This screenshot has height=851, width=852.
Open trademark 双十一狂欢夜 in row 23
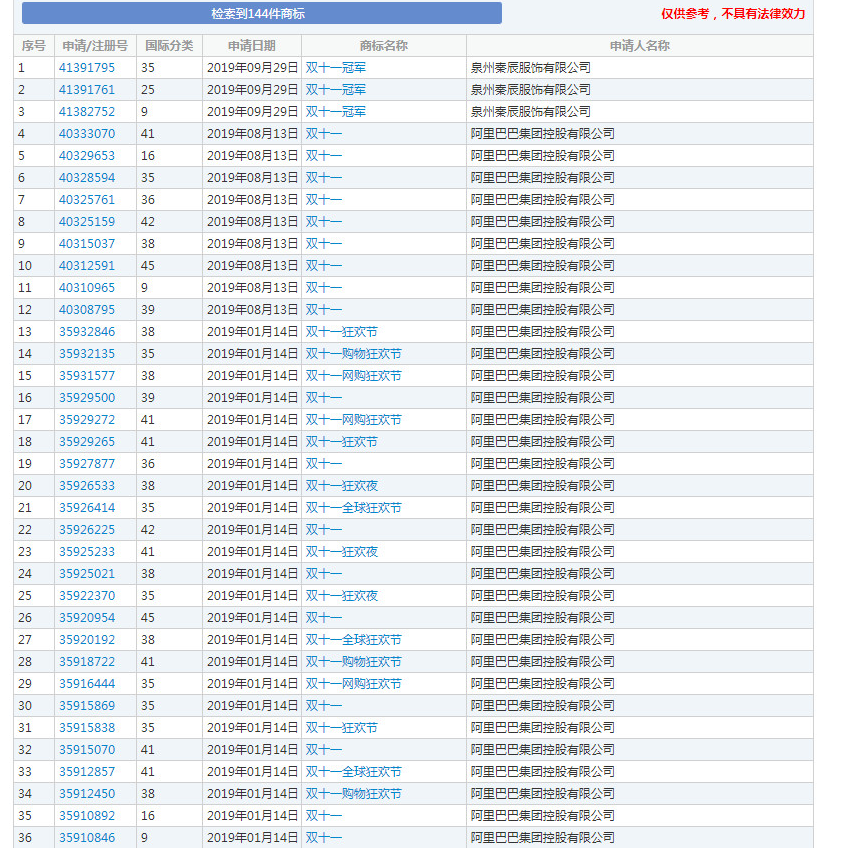(x=342, y=552)
